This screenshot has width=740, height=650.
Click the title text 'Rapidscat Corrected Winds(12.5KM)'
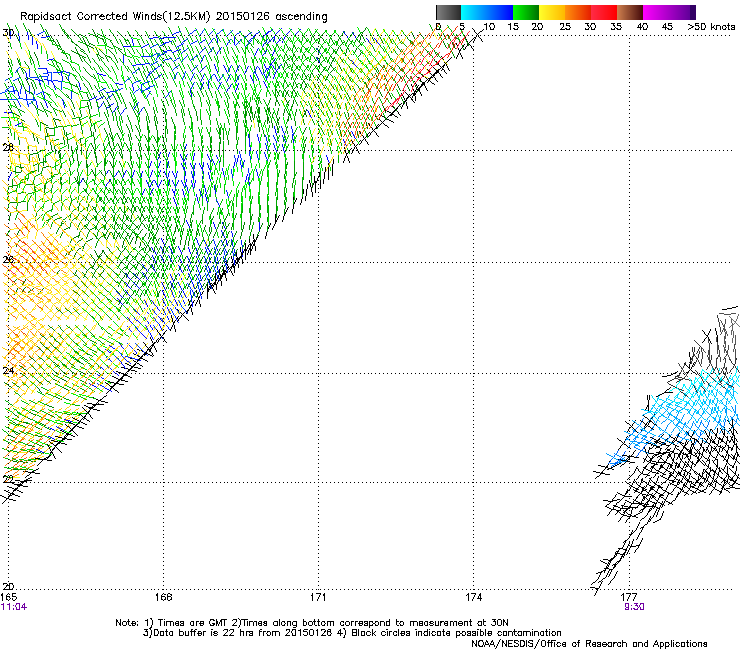point(115,17)
